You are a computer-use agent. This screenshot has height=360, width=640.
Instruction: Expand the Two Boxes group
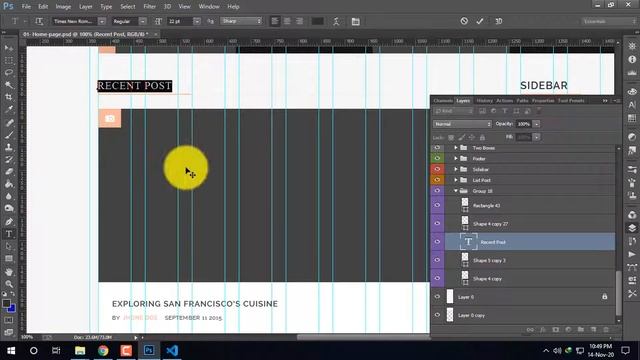pos(456,148)
